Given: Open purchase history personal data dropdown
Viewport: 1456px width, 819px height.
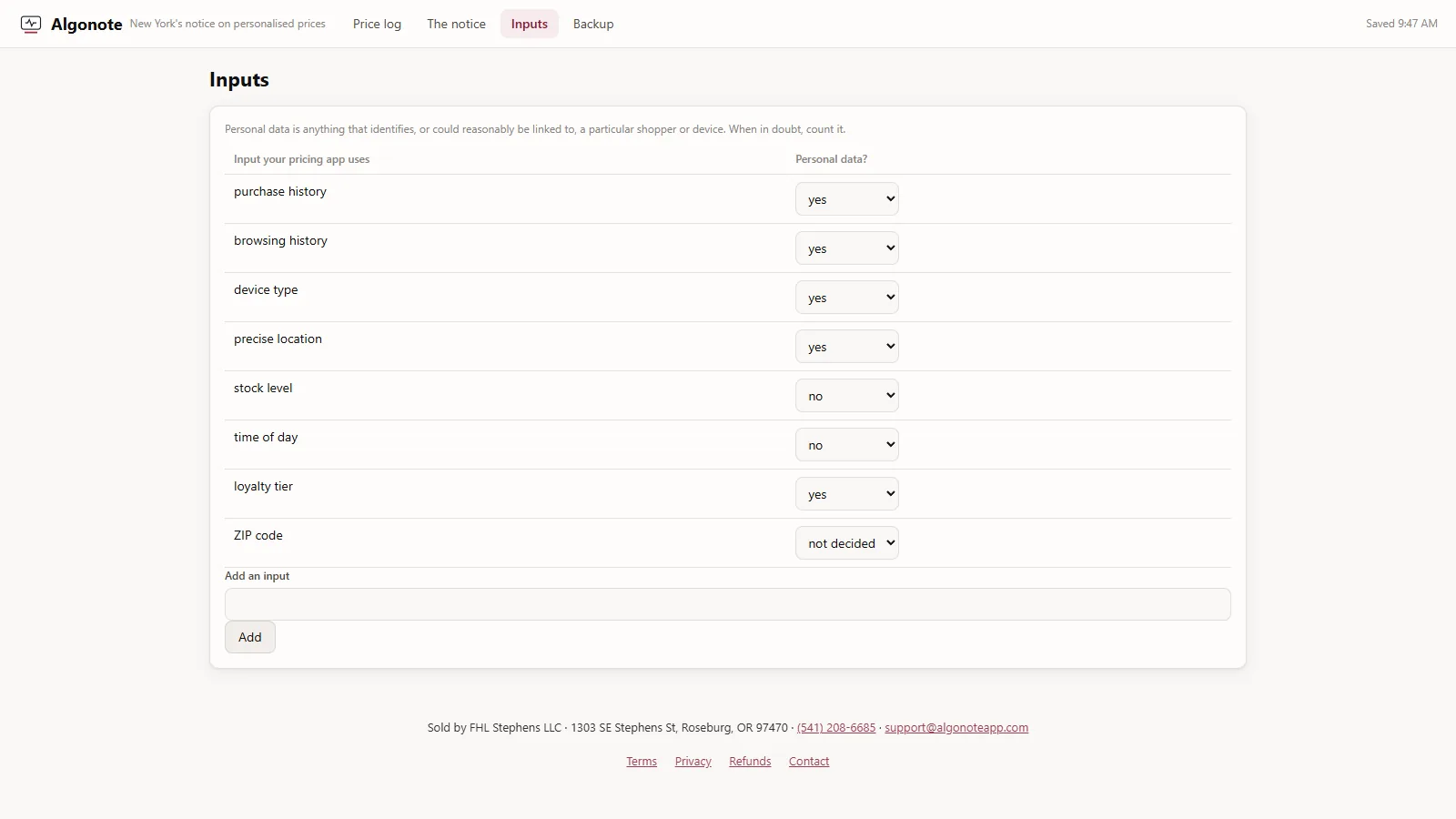Looking at the screenshot, I should point(846,199).
